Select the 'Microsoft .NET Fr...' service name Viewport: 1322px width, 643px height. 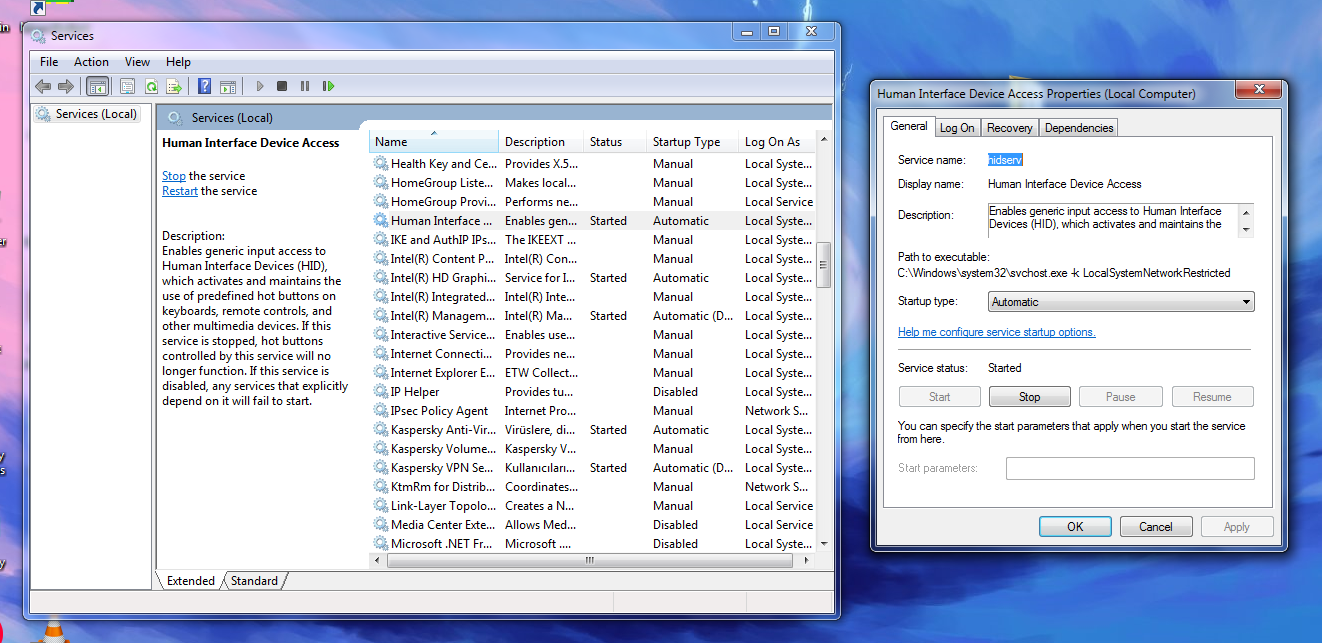[x=443, y=543]
